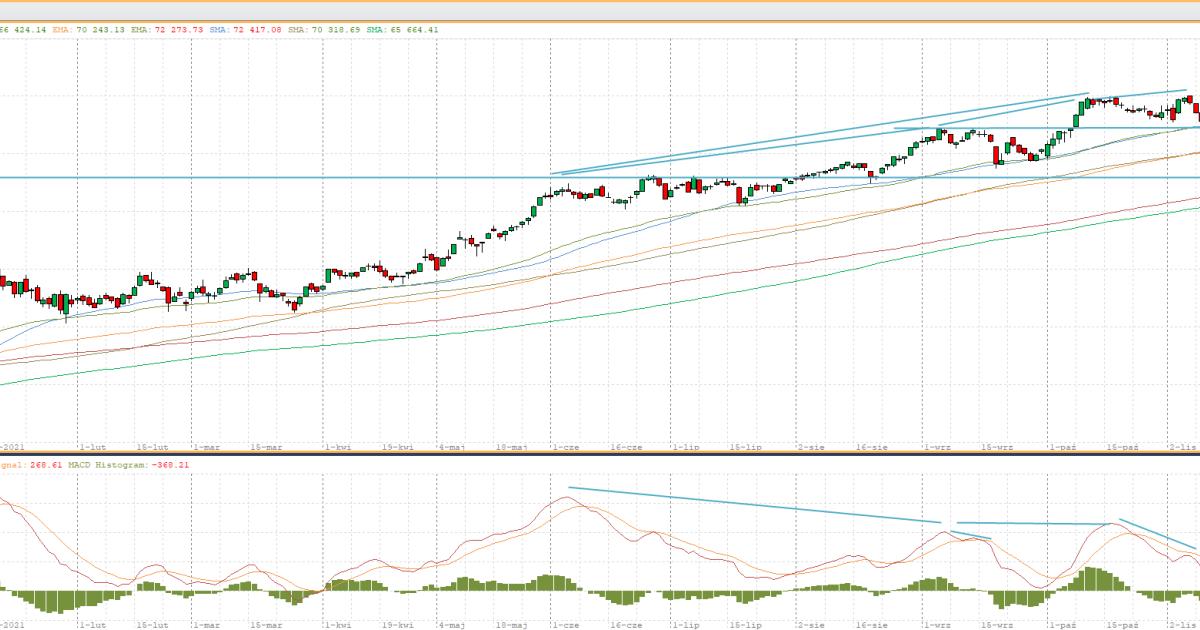Select the long descending MACD divergence trendline
The width and height of the screenshot is (1200, 630).
coord(750,505)
